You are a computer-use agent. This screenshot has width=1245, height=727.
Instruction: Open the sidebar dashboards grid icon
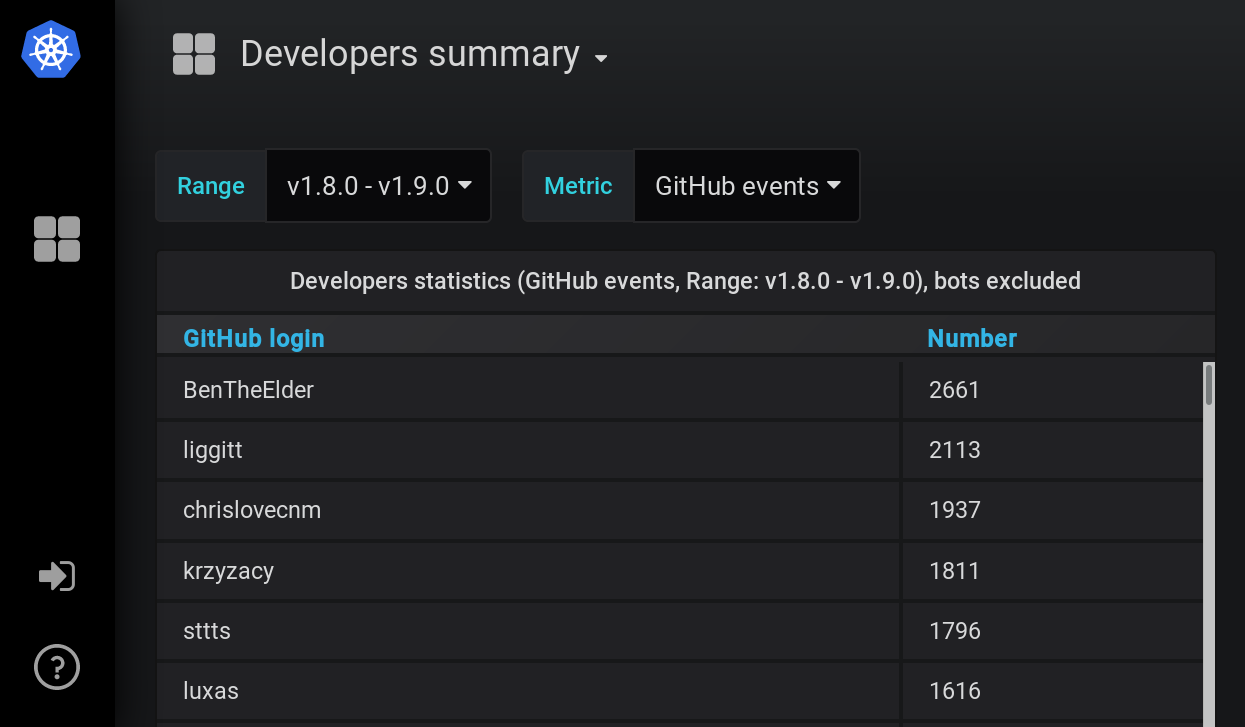[x=57, y=239]
